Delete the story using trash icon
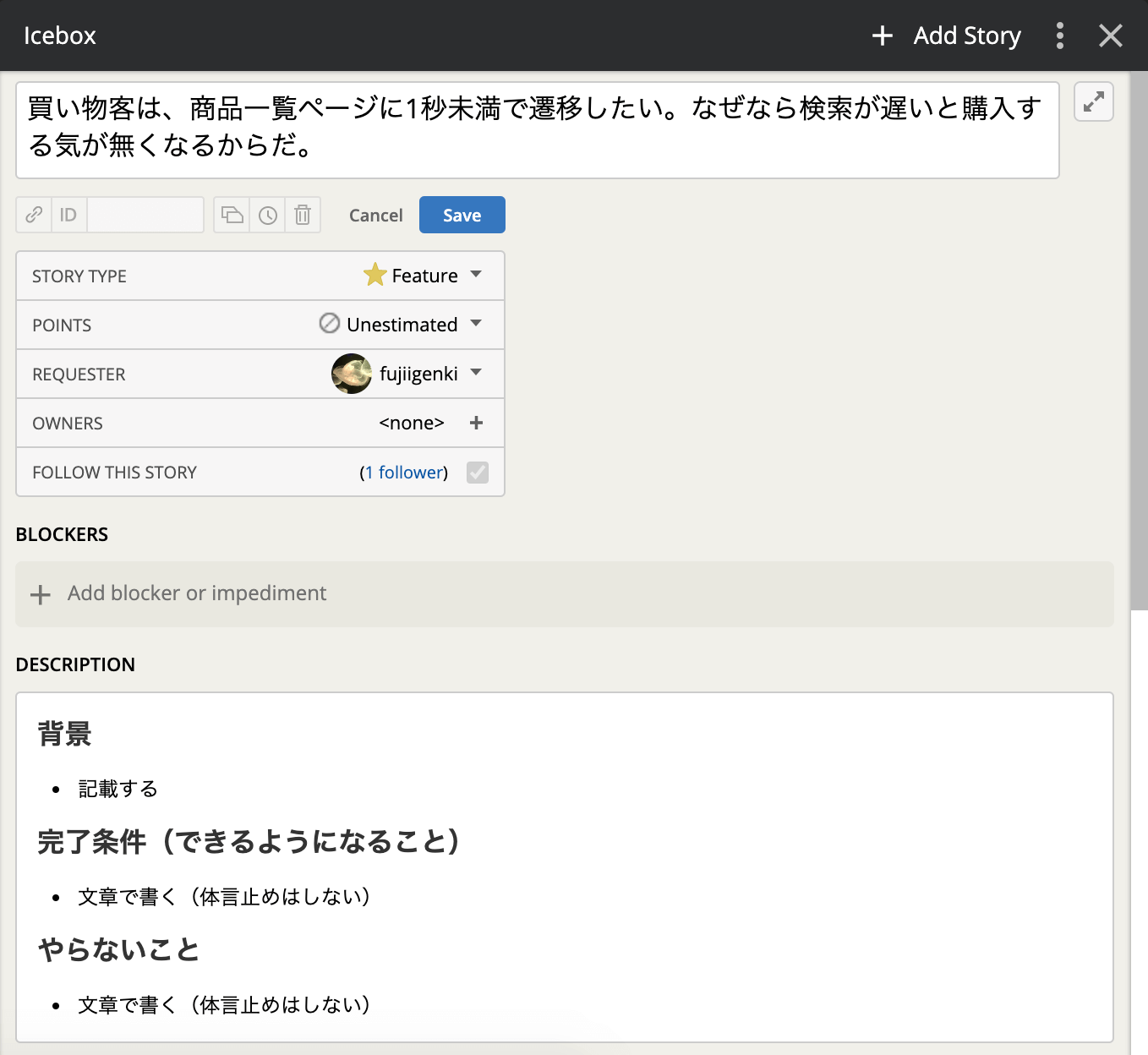Image resolution: width=1148 pixels, height=1055 pixels. pyautogui.click(x=303, y=215)
